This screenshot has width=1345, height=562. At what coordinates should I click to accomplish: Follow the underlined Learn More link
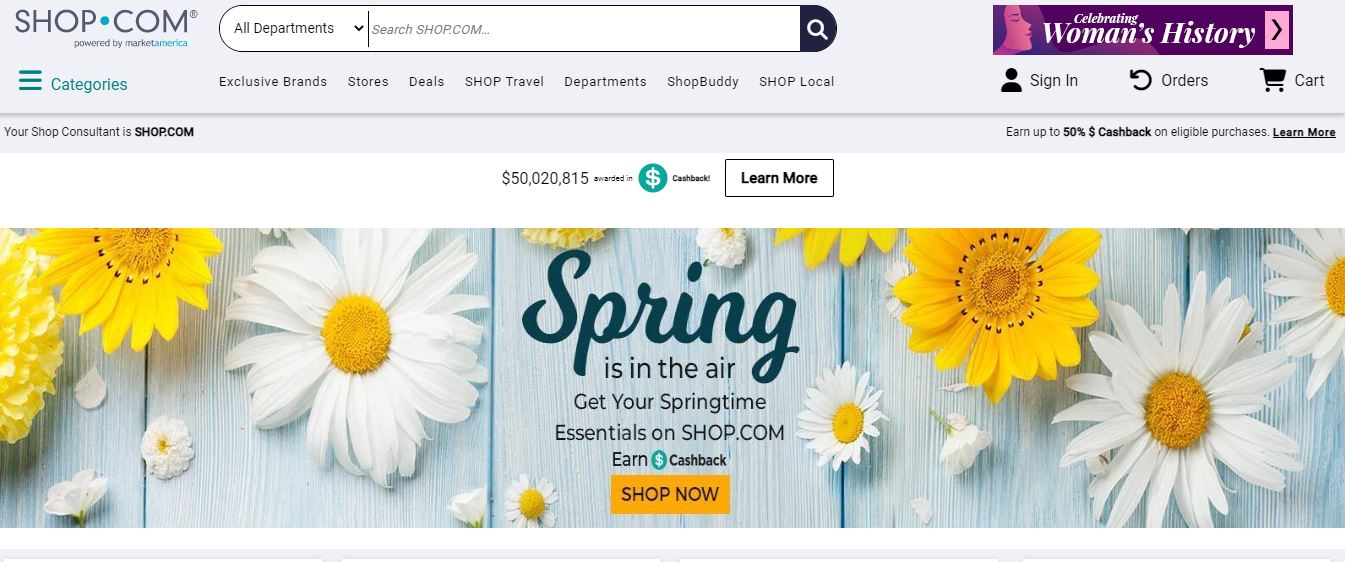click(1303, 132)
